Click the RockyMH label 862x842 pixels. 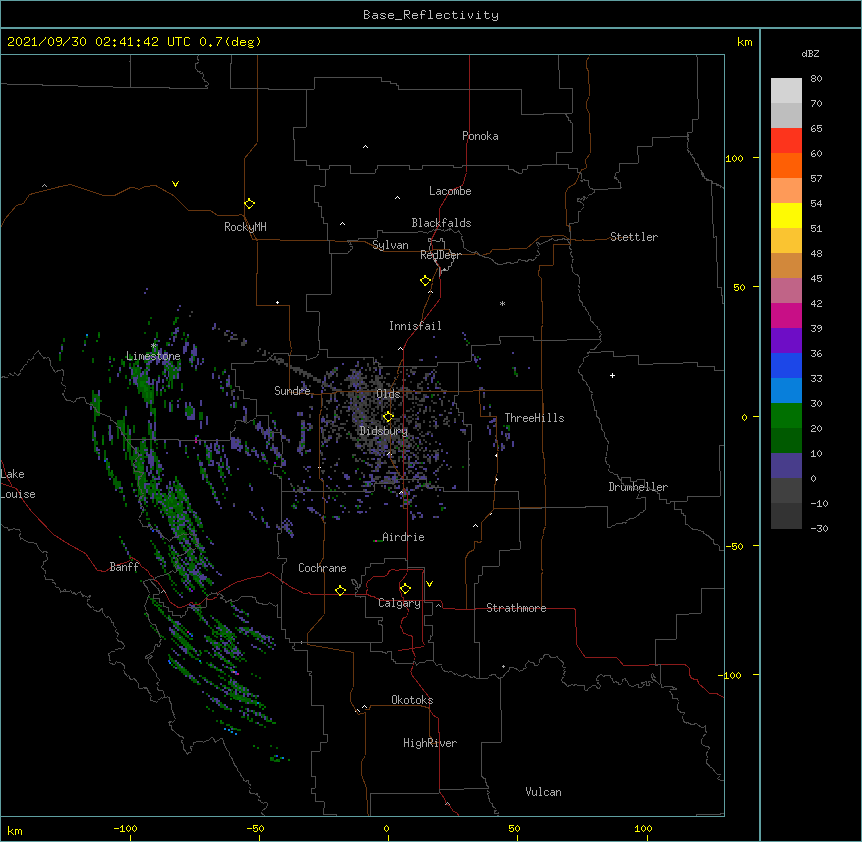[245, 227]
